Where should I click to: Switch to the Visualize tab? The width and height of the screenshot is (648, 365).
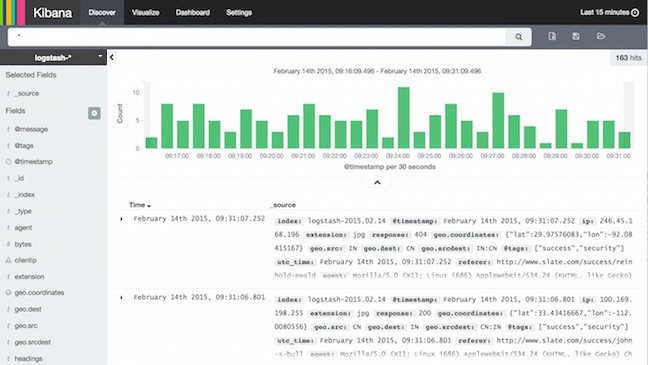(x=145, y=12)
